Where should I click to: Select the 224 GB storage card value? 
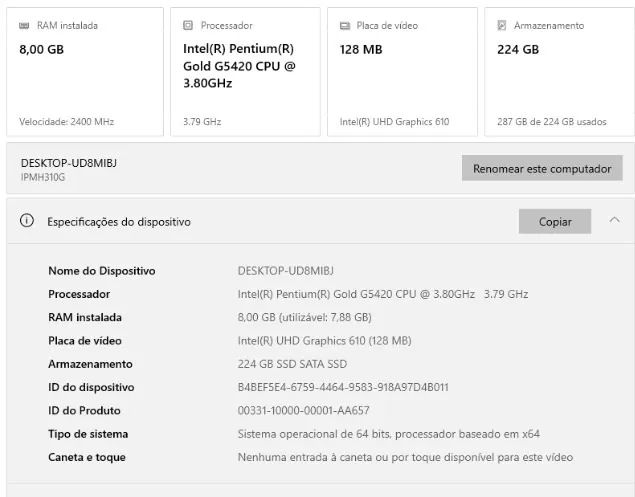point(518,49)
